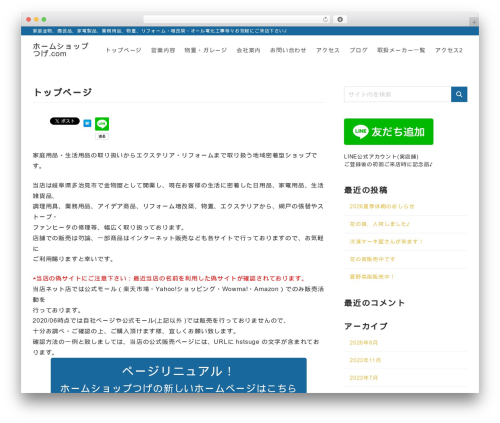Open 営業内容 in the navigation menu
Image resolution: width=500 pixels, height=423 pixels.
point(163,50)
